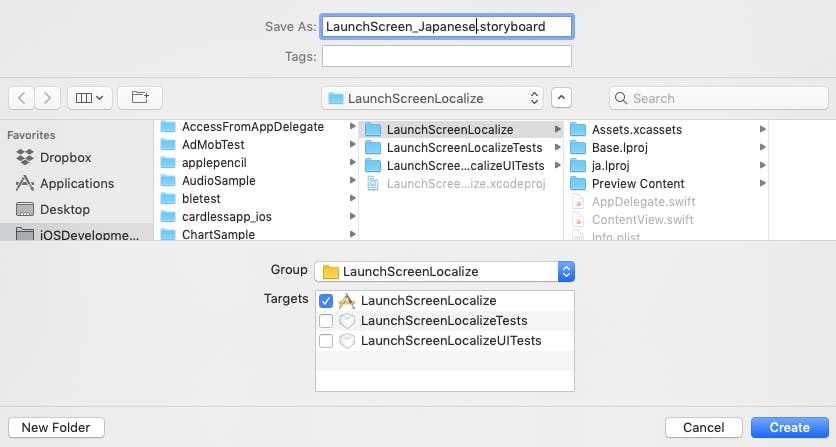This screenshot has height=447, width=836.
Task: Click the forward navigation arrow
Action: tap(47, 98)
